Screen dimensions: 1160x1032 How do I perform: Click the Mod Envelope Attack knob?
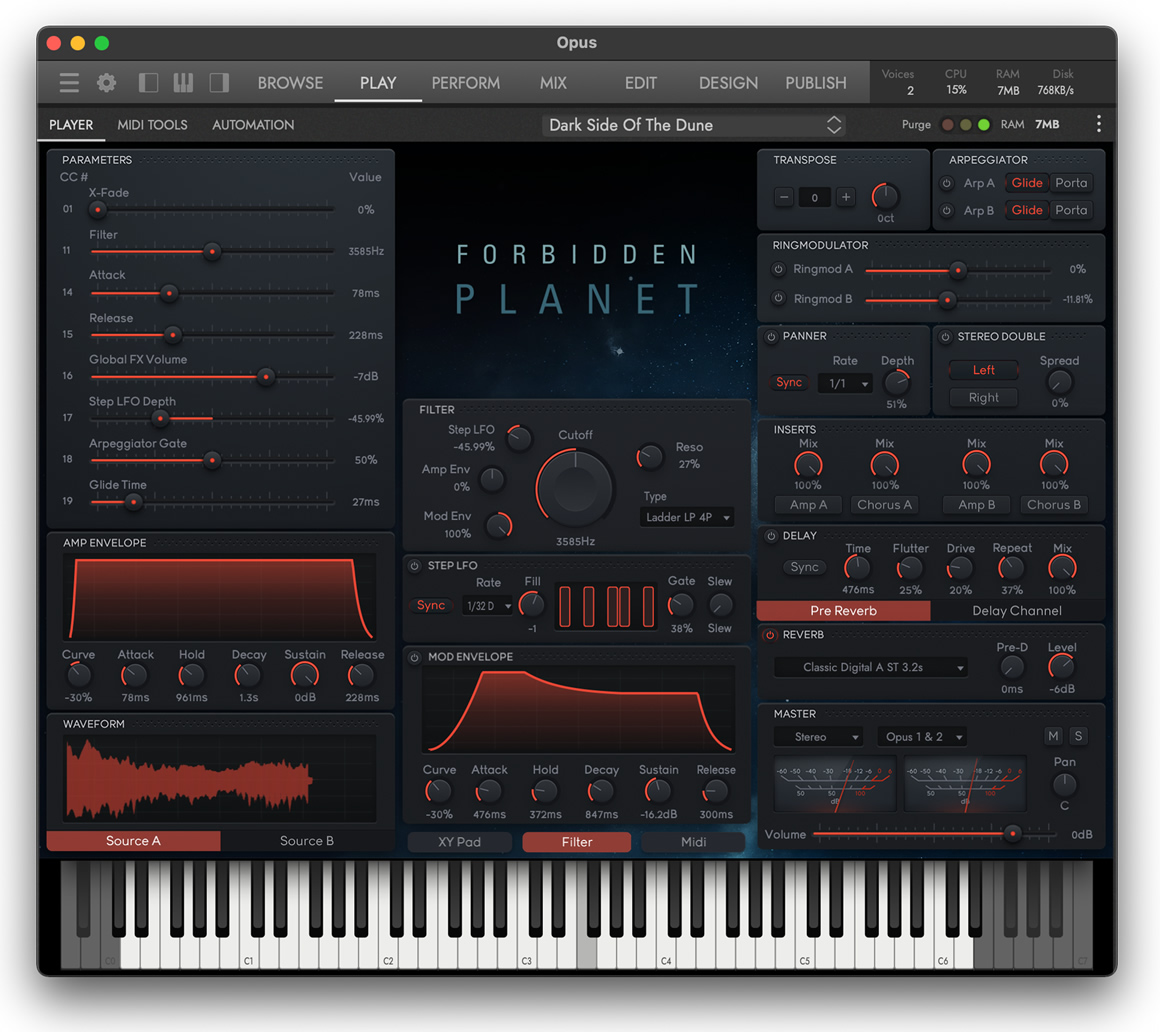pyautogui.click(x=488, y=792)
